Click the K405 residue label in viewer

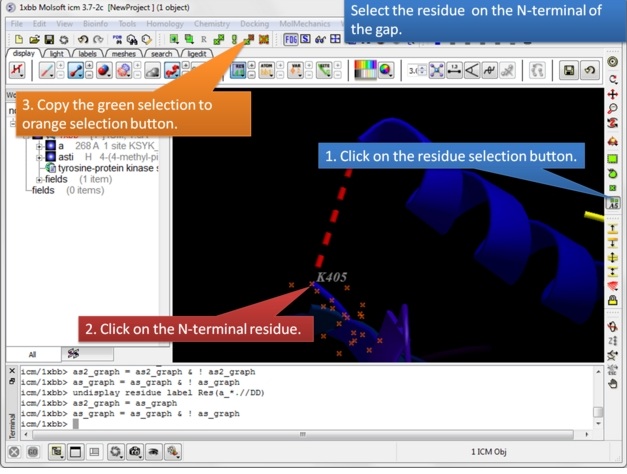330,277
